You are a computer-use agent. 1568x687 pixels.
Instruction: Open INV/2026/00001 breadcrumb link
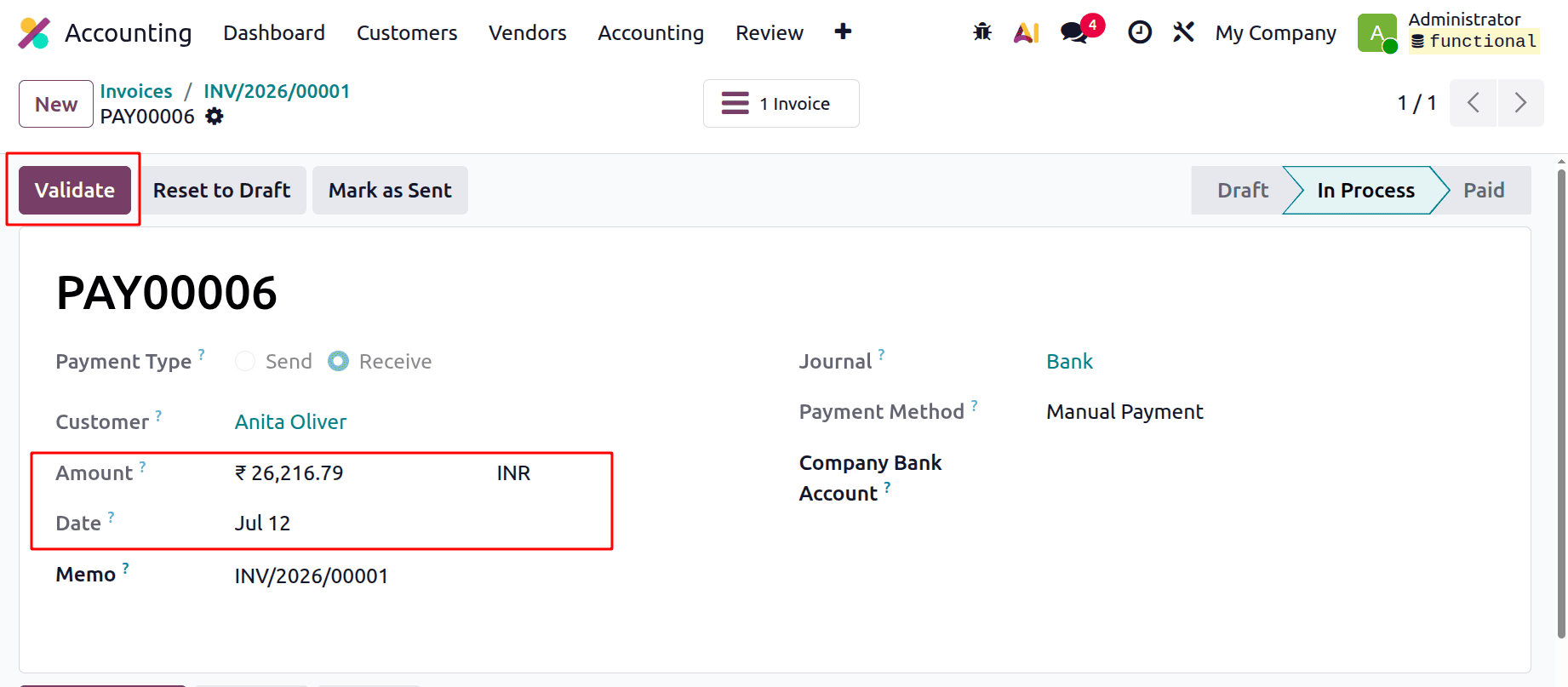coord(277,91)
